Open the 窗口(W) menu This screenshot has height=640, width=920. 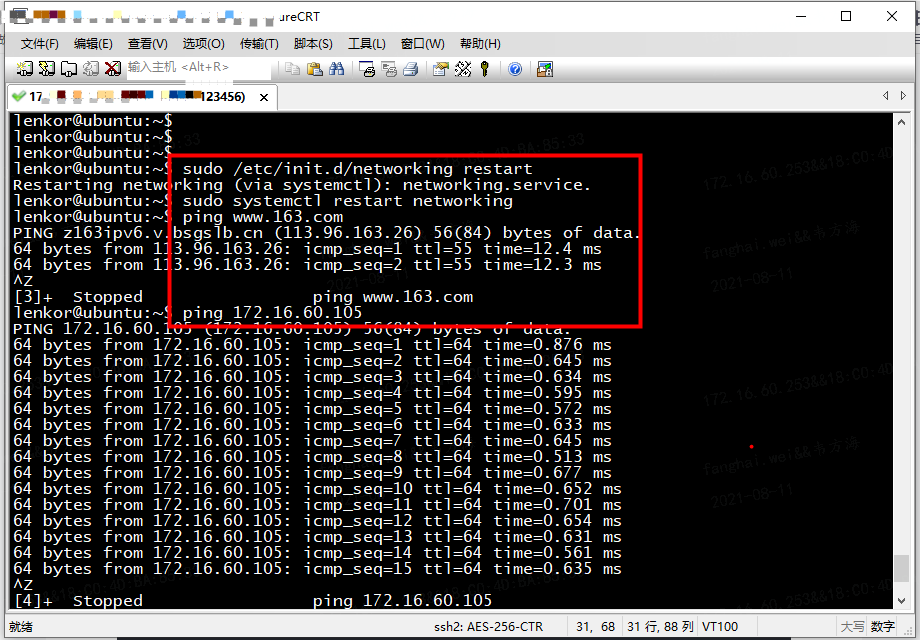click(422, 44)
